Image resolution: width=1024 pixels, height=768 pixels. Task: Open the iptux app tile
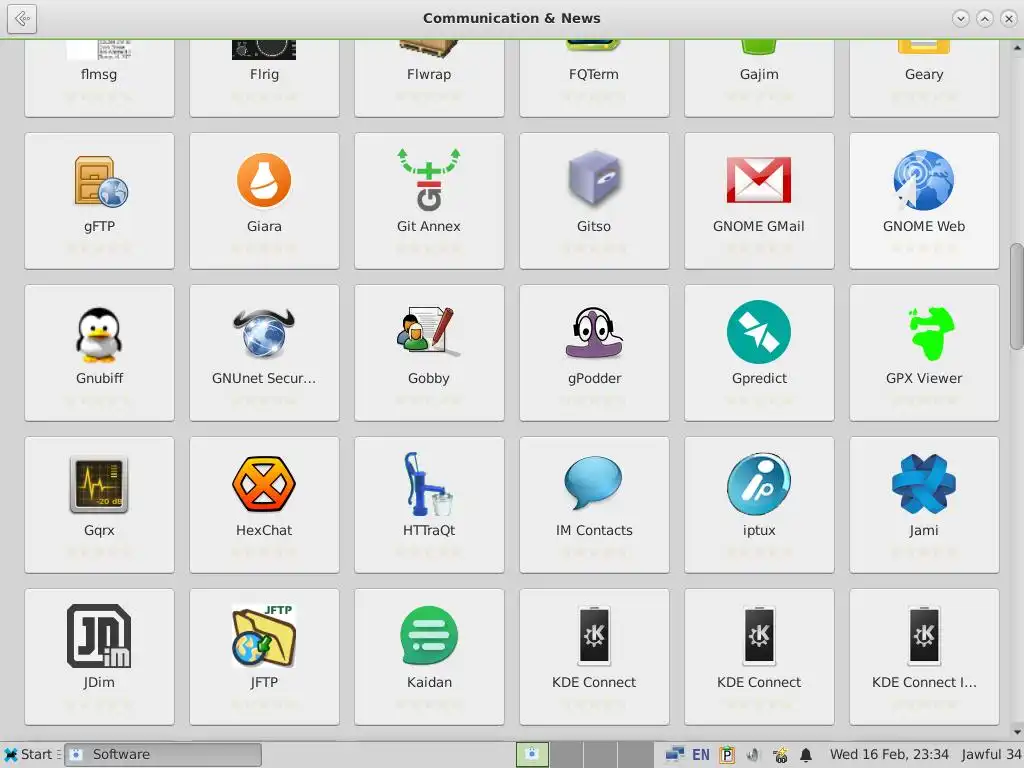tap(759, 505)
